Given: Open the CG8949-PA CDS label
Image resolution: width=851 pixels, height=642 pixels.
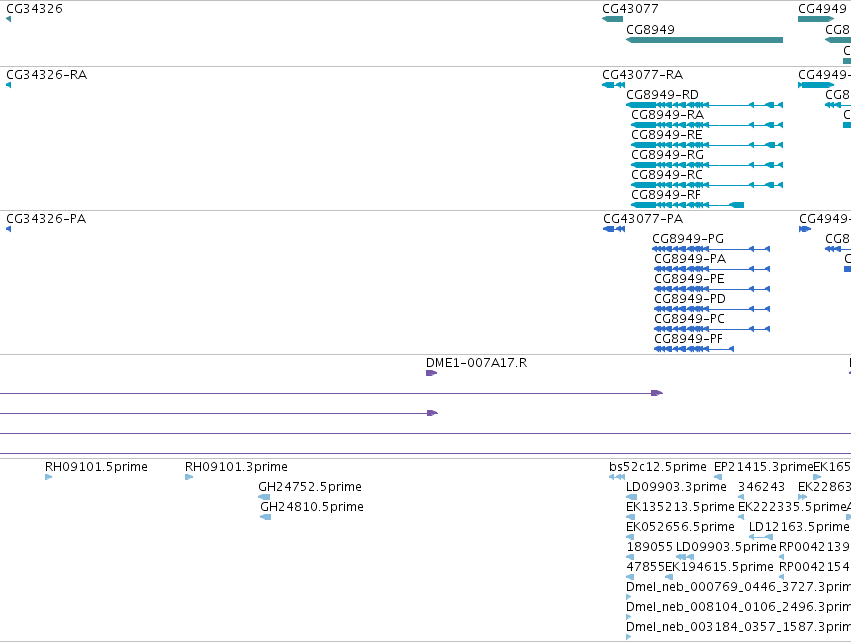Looking at the screenshot, I should click(x=690, y=258).
